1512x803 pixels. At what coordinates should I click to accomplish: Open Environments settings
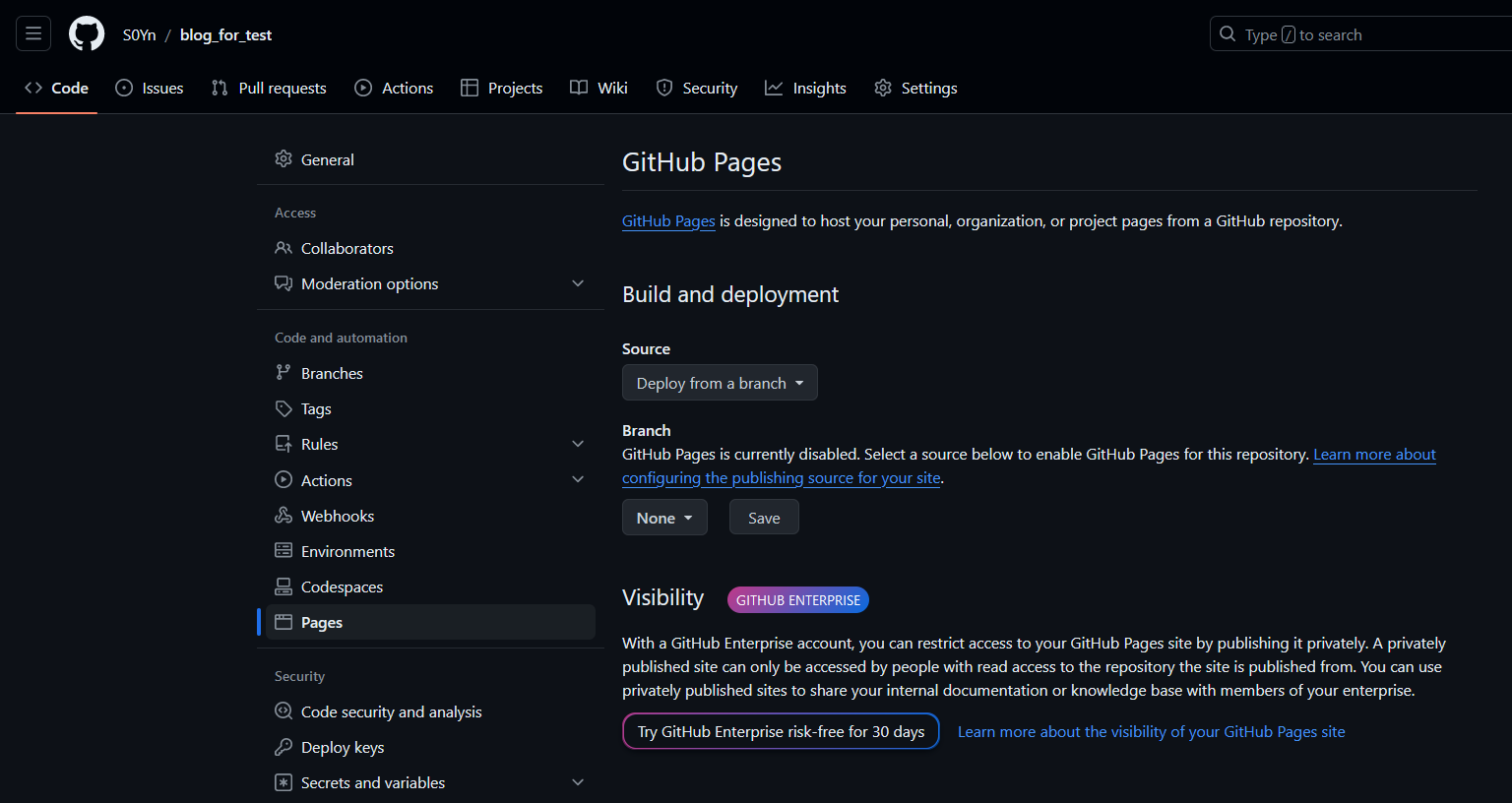(x=430, y=551)
